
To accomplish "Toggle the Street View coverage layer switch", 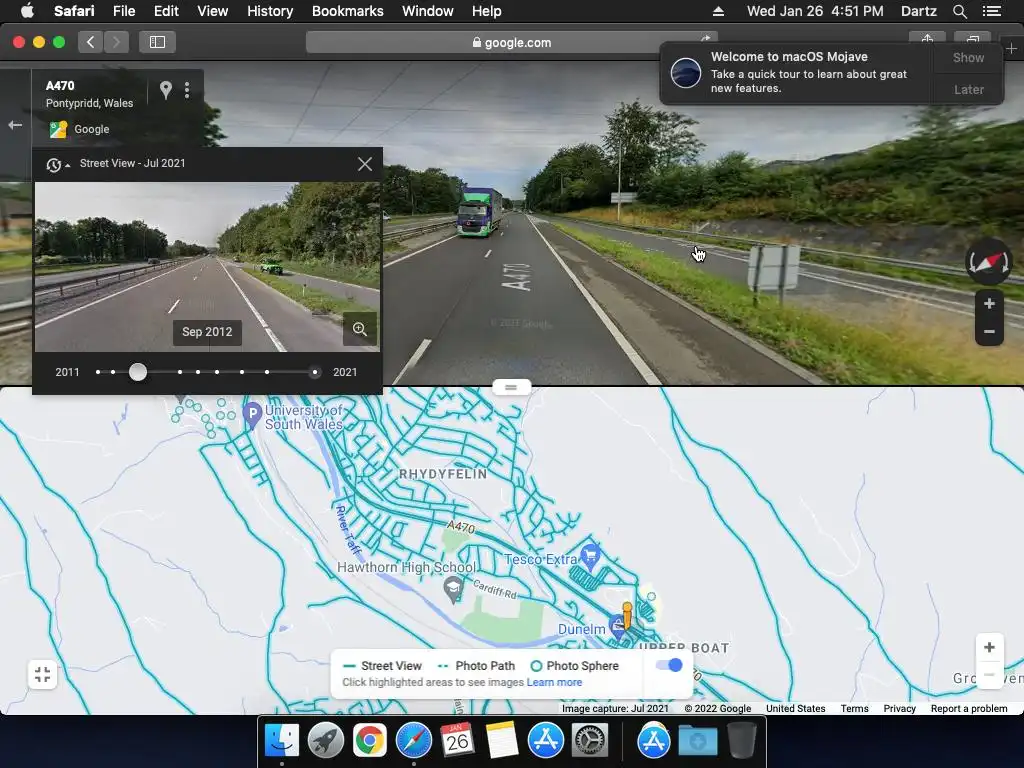I will coord(669,665).
